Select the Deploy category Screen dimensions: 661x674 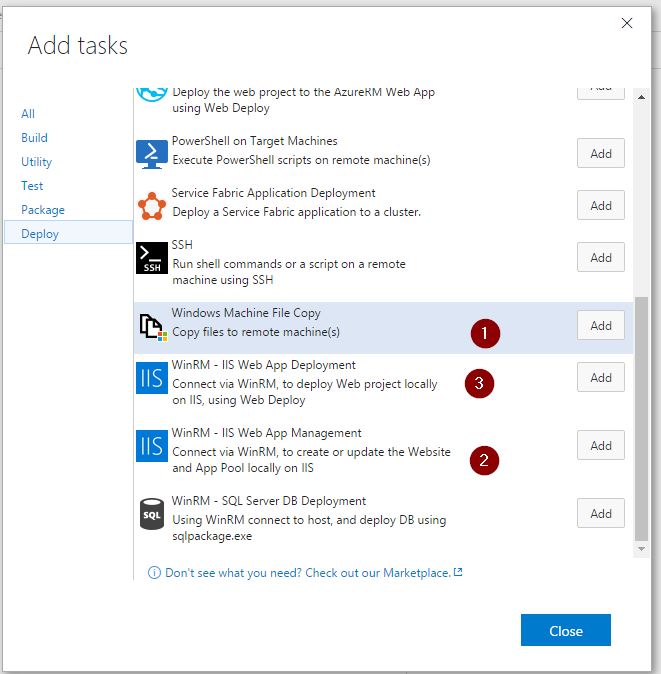click(68, 233)
